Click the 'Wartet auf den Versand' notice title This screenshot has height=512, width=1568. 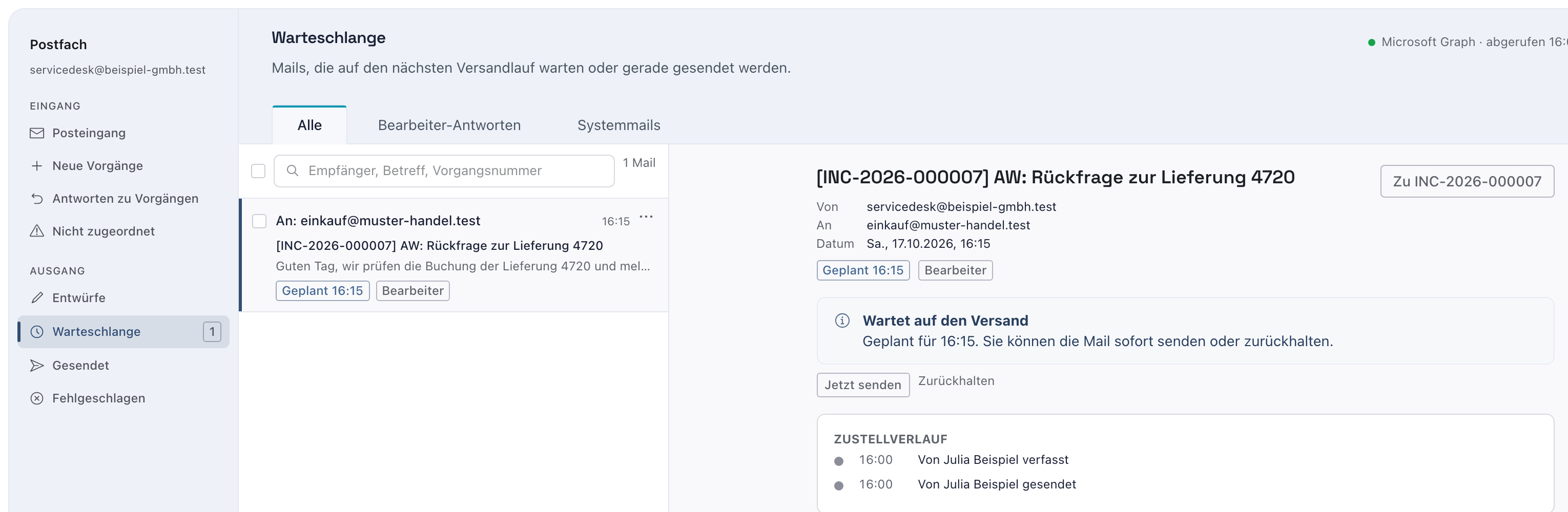coord(945,321)
